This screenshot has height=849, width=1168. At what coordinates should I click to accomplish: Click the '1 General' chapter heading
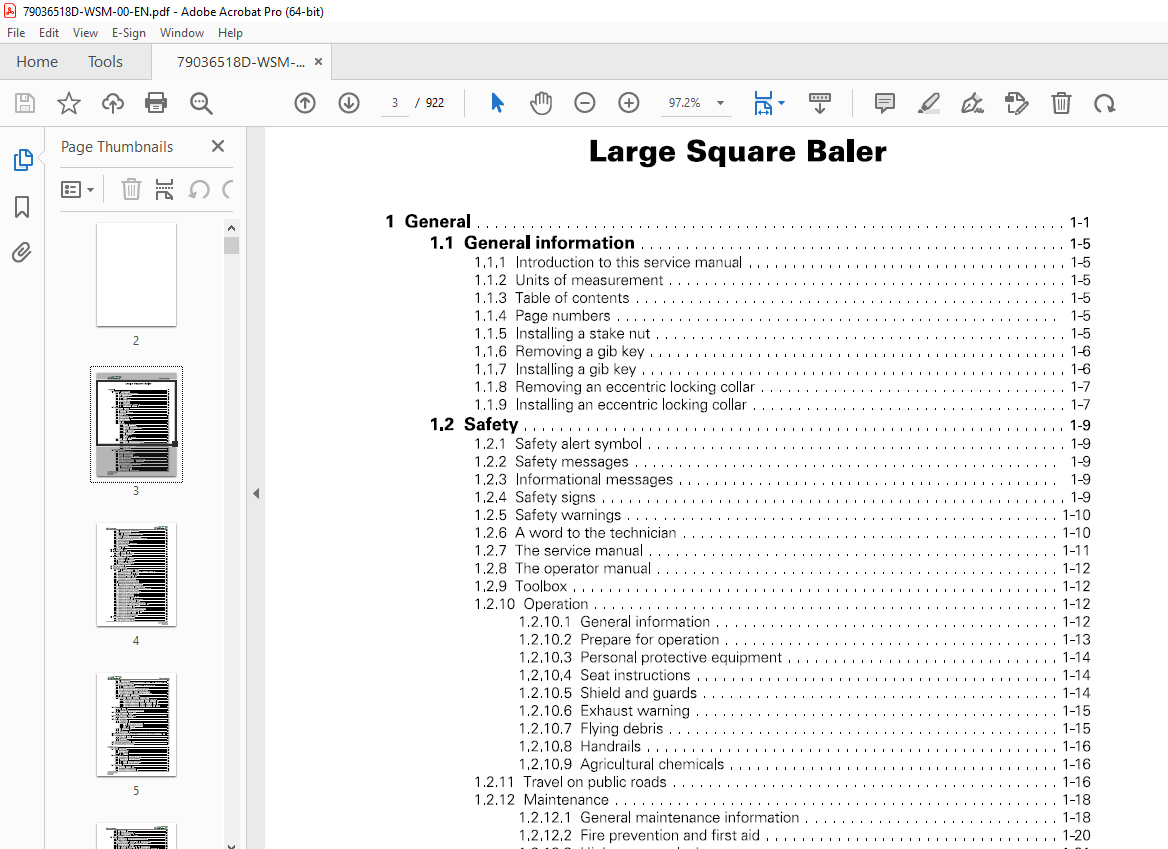pyautogui.click(x=428, y=221)
